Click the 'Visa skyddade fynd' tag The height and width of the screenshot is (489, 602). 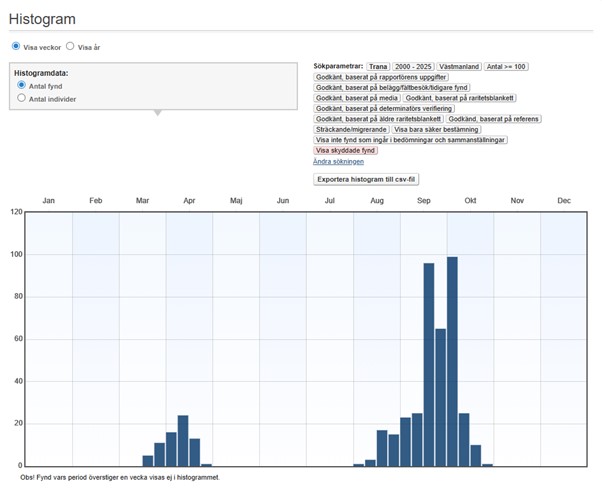pyautogui.click(x=345, y=150)
